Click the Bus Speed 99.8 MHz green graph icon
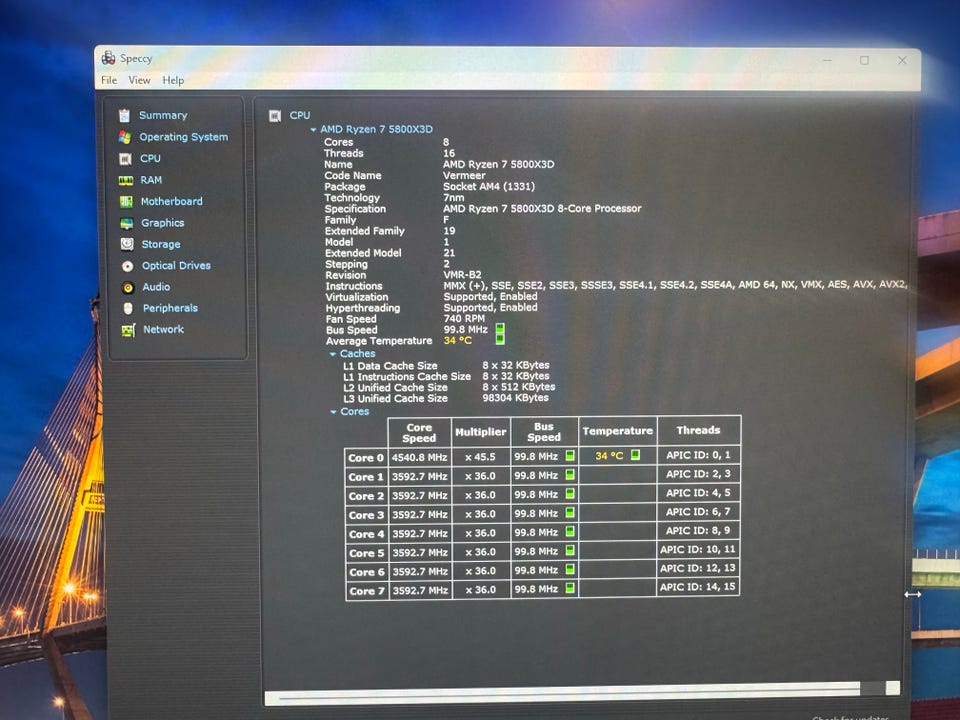The height and width of the screenshot is (720, 960). click(500, 329)
